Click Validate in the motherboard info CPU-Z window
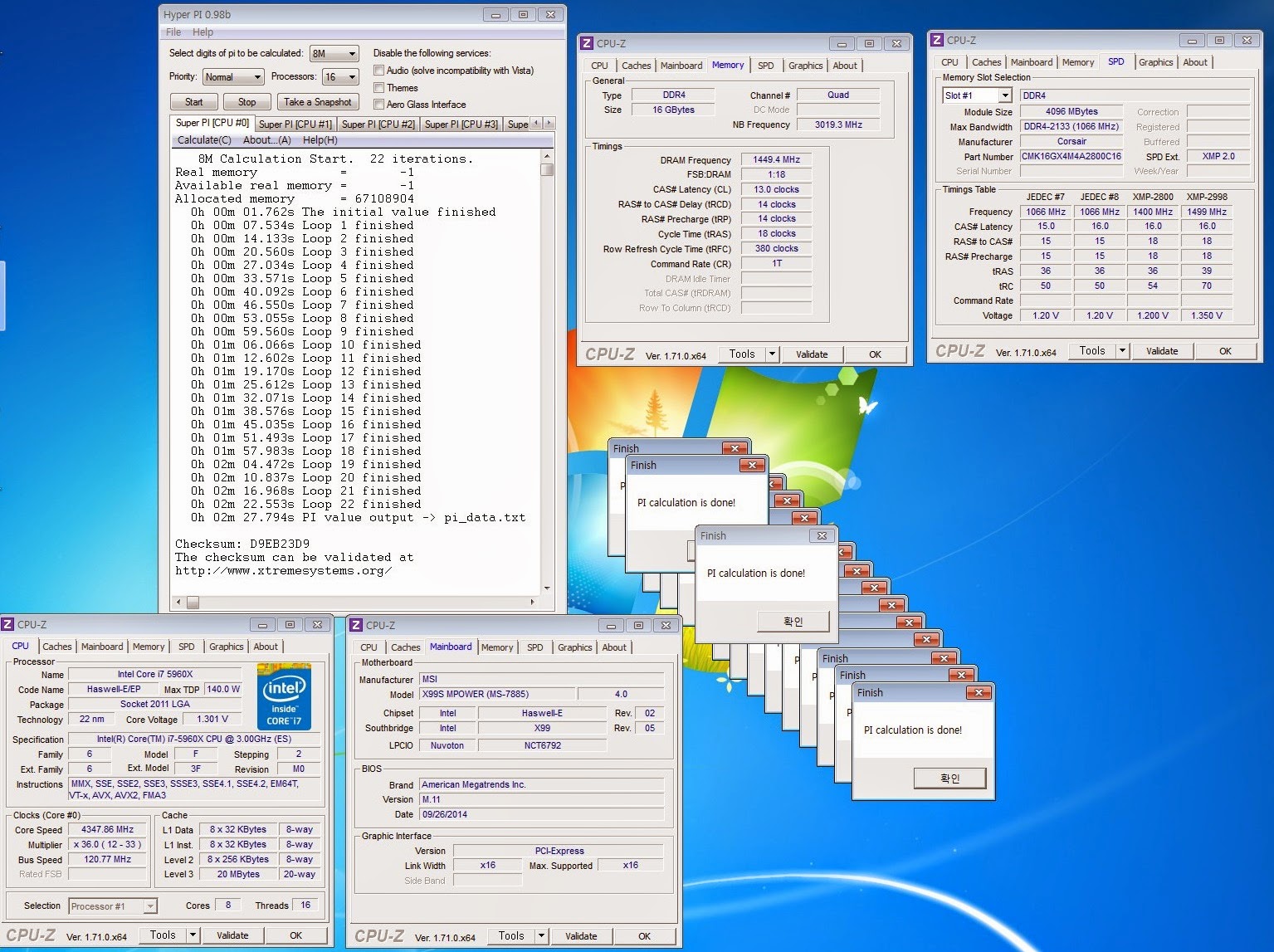 [581, 936]
